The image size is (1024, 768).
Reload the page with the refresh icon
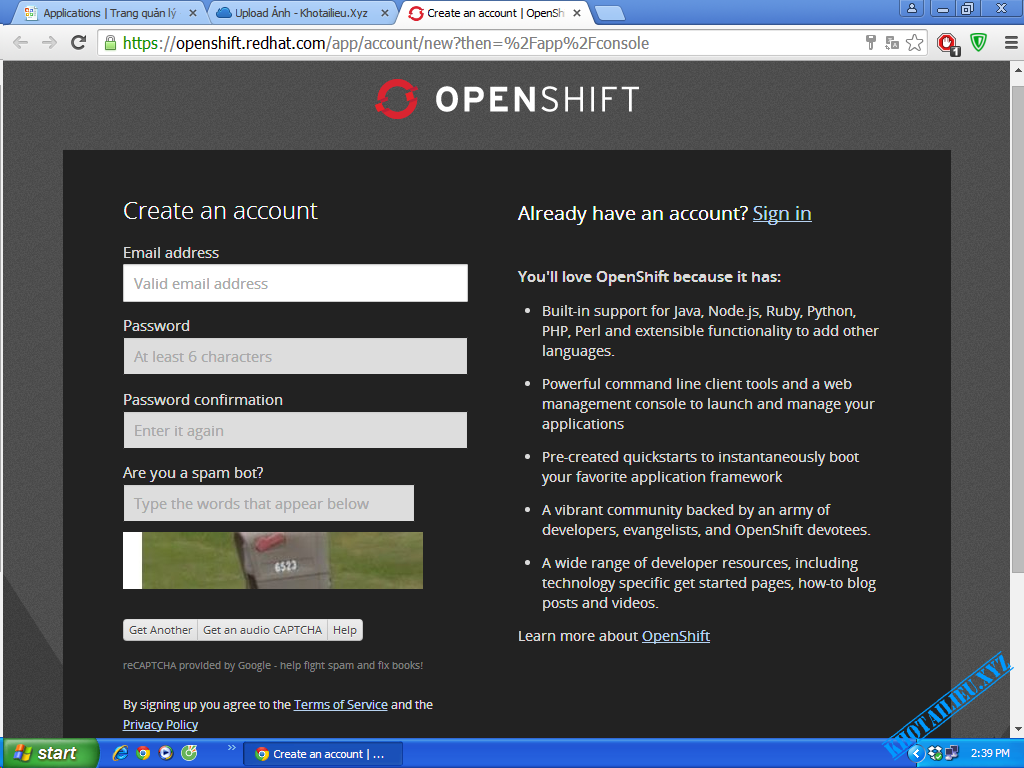coord(79,43)
